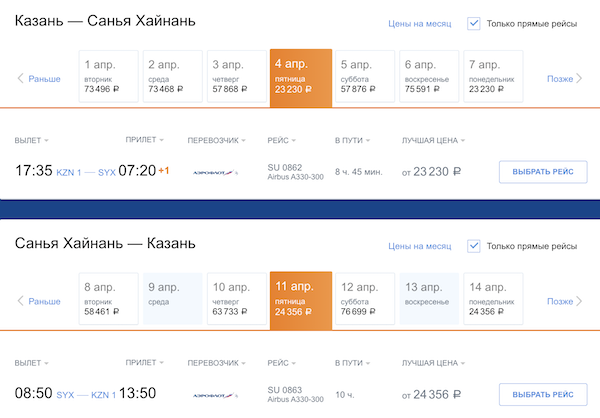Click the left arrow beside return «Раньше»
The image size is (600, 418).
tap(20, 301)
